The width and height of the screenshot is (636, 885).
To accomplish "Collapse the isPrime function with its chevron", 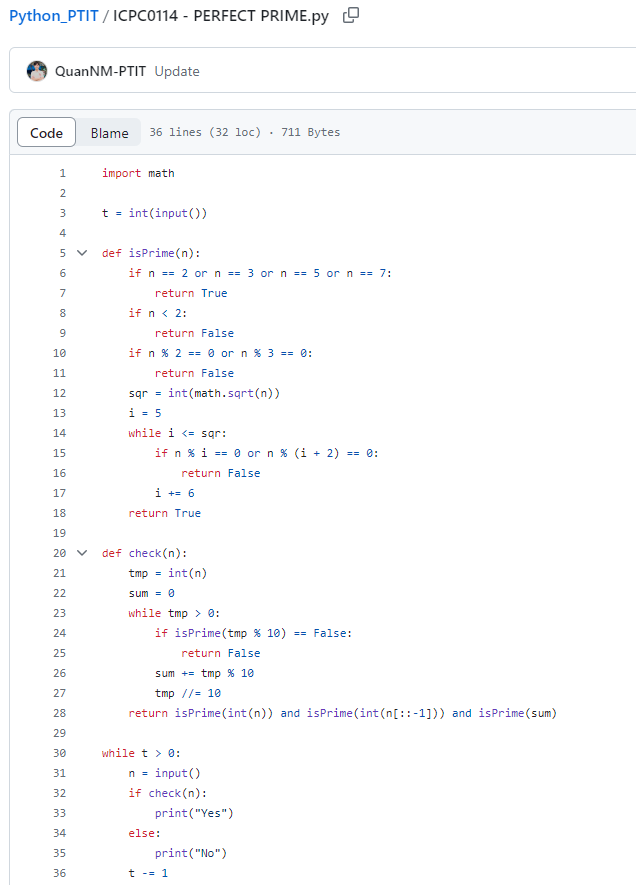I will 82,253.
